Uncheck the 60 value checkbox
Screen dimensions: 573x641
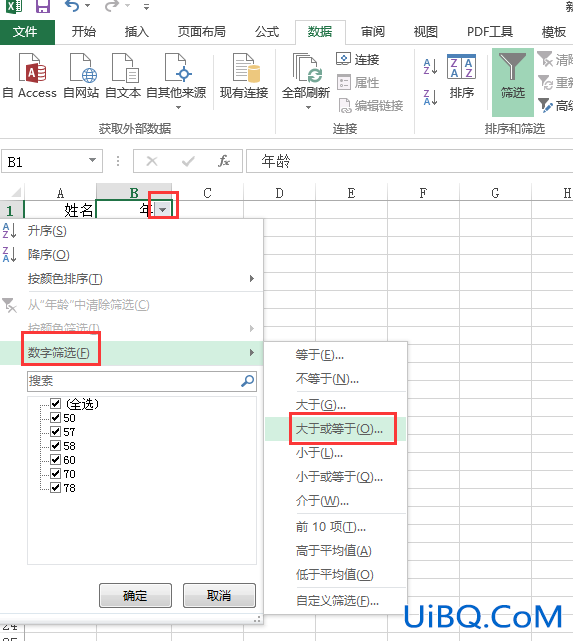point(56,460)
